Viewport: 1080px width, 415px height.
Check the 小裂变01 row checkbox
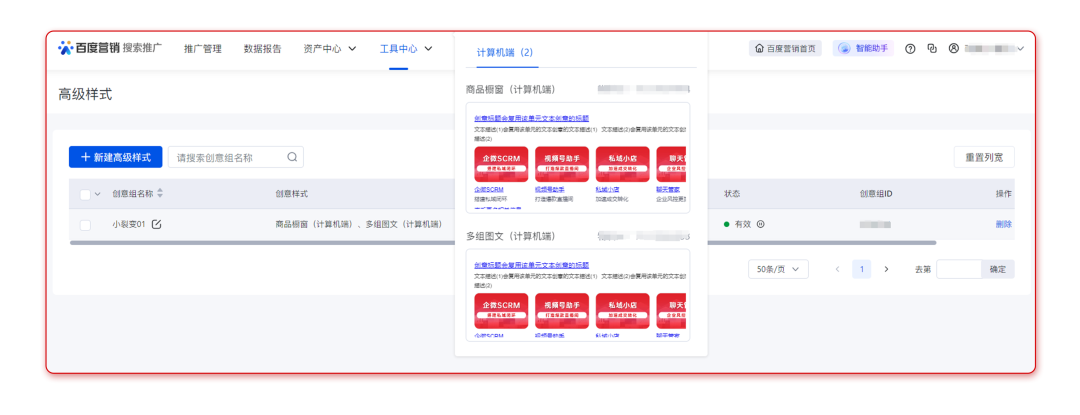tap(85, 224)
